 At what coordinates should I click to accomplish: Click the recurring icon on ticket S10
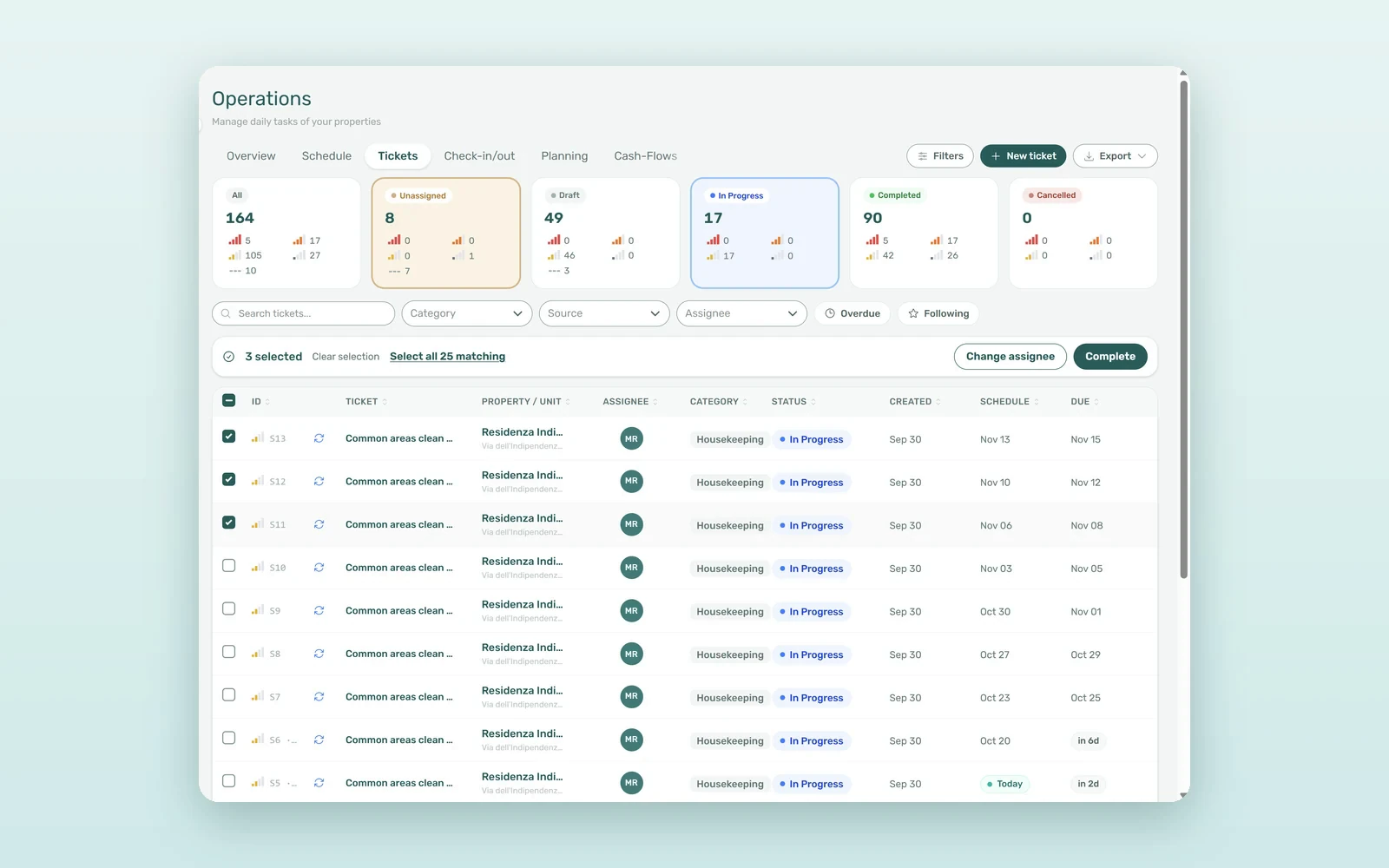click(319, 568)
